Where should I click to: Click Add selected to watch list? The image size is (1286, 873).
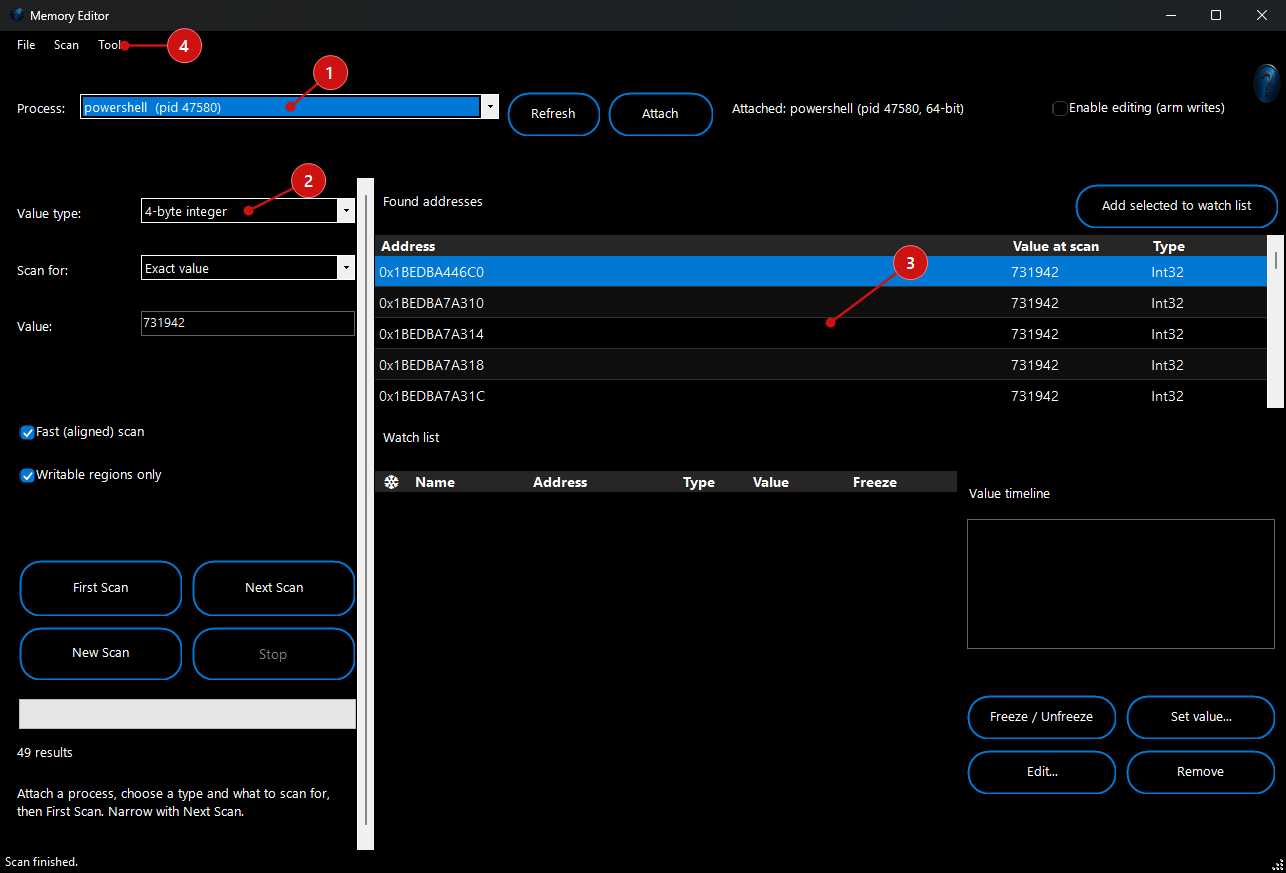click(x=1176, y=206)
